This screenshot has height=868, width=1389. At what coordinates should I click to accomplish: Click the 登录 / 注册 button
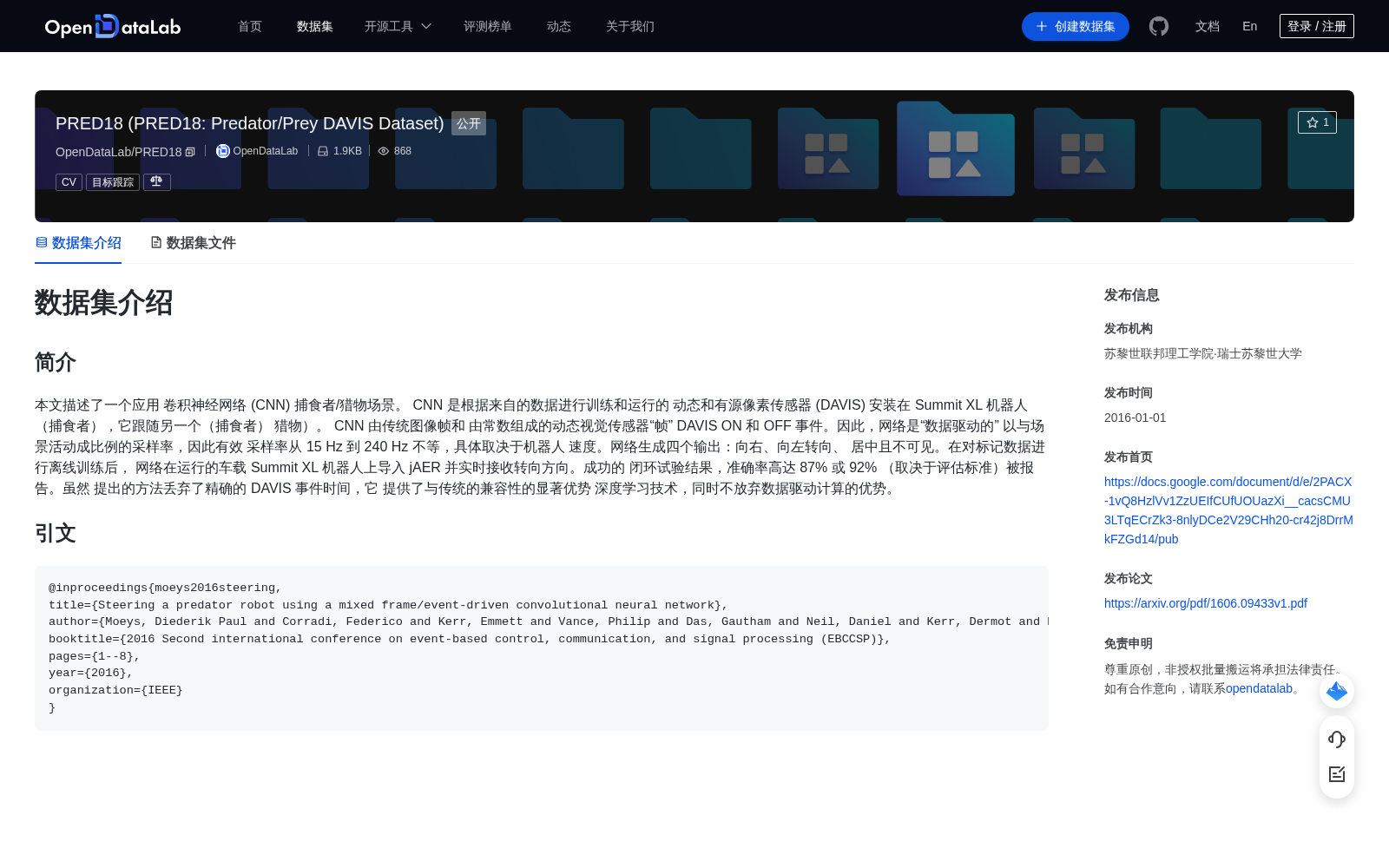pos(1317,26)
